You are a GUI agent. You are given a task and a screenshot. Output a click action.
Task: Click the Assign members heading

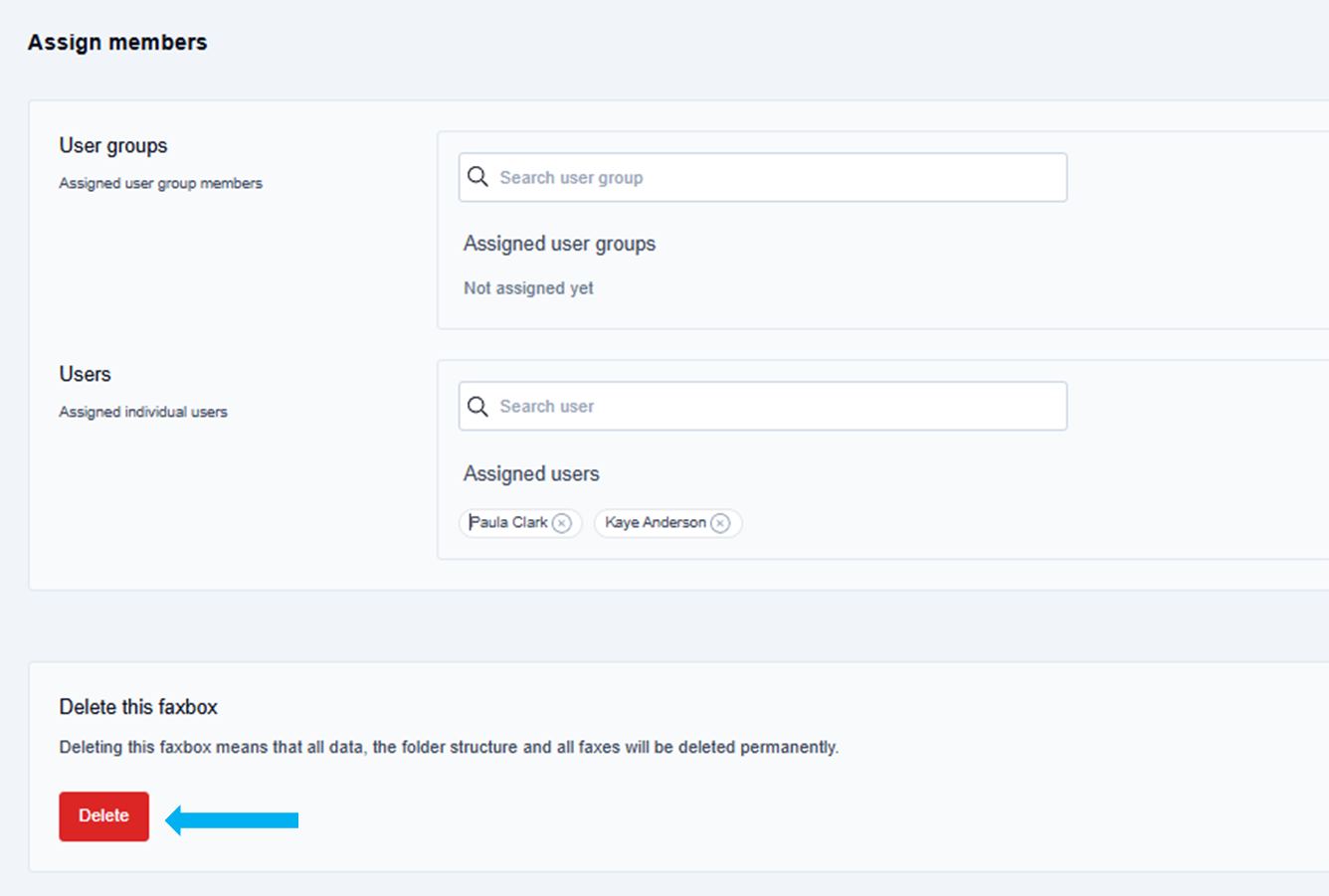[117, 43]
